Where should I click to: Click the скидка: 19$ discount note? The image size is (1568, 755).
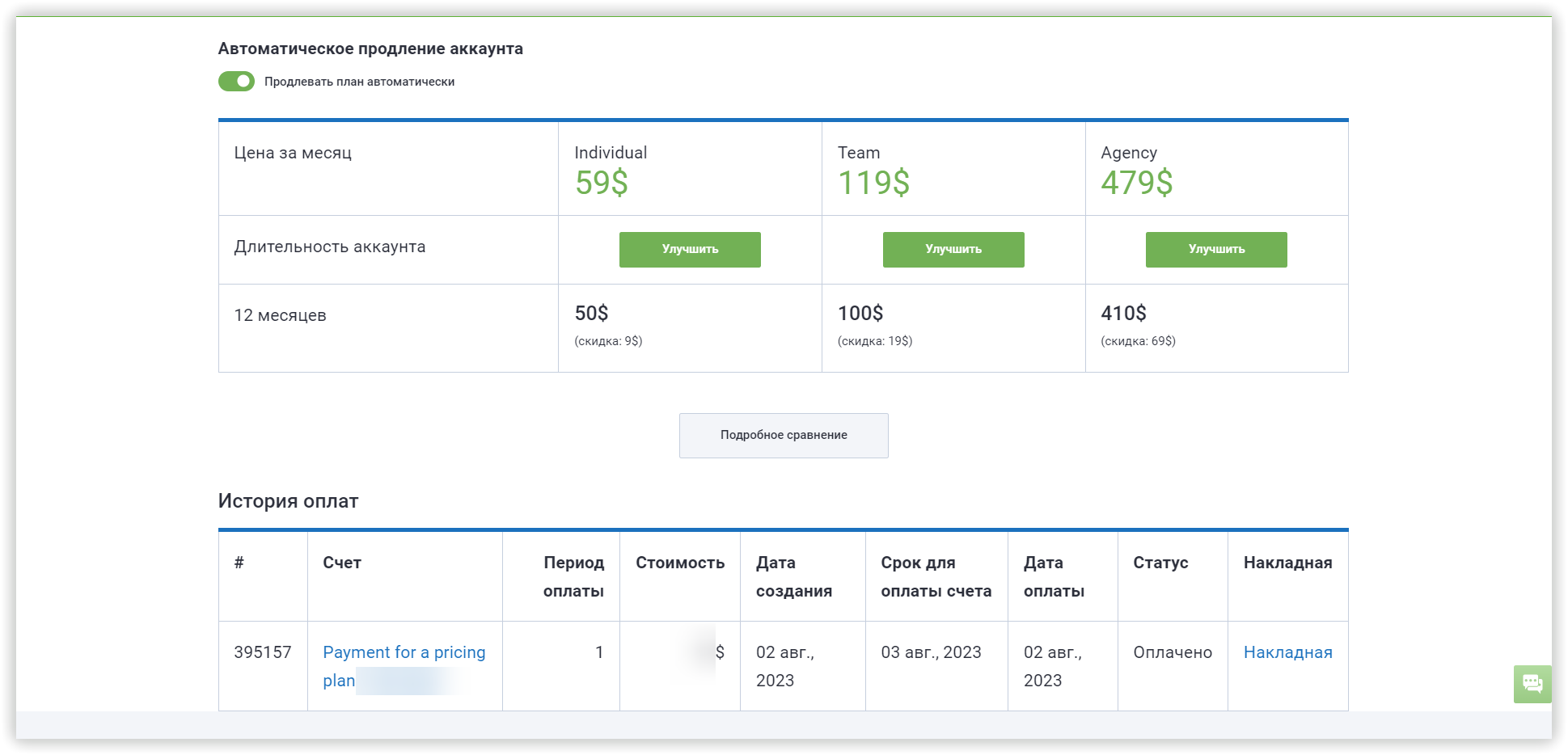coord(875,341)
